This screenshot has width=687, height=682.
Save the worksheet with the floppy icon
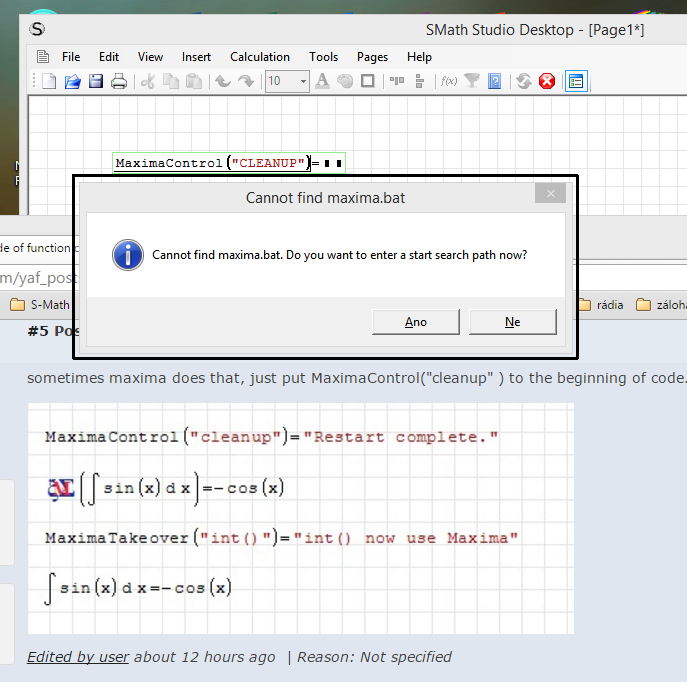click(x=96, y=82)
